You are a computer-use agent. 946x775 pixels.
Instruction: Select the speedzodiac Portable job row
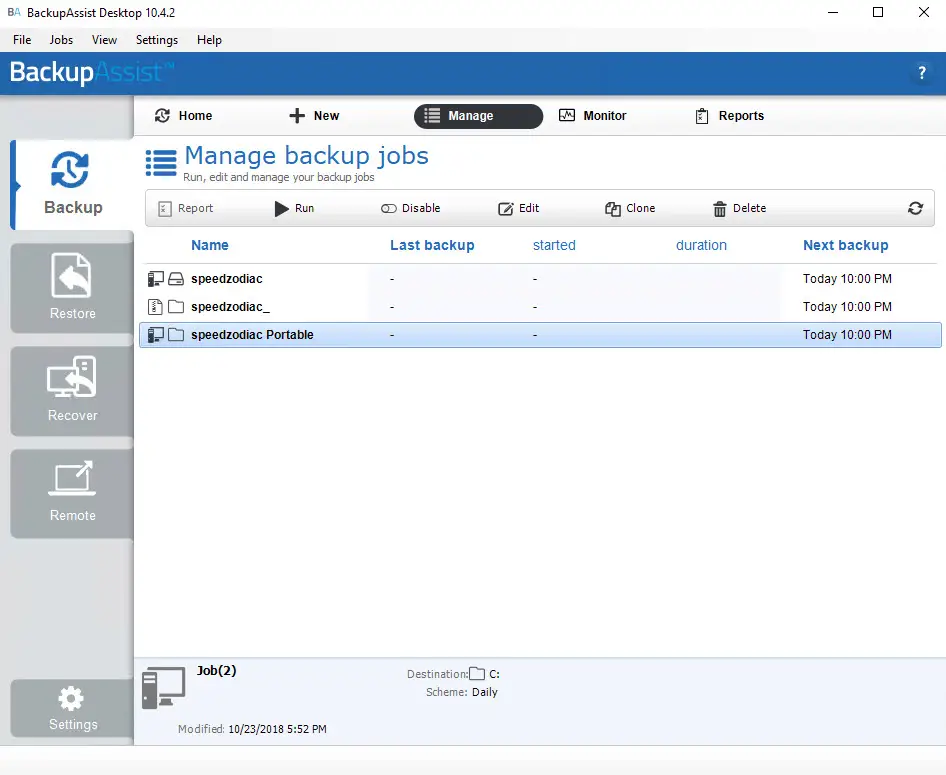pyautogui.click(x=540, y=335)
